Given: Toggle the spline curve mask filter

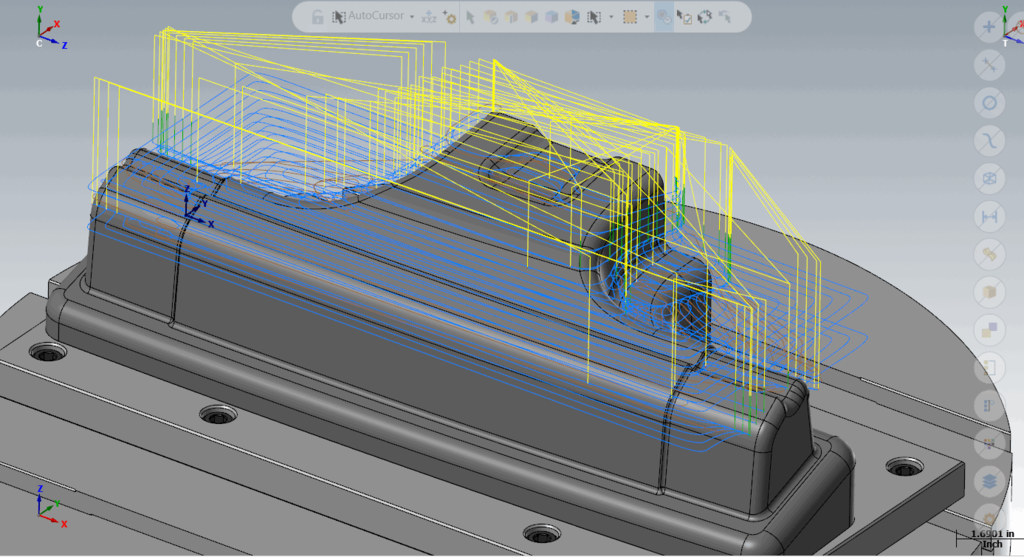Looking at the screenshot, I should [x=989, y=140].
